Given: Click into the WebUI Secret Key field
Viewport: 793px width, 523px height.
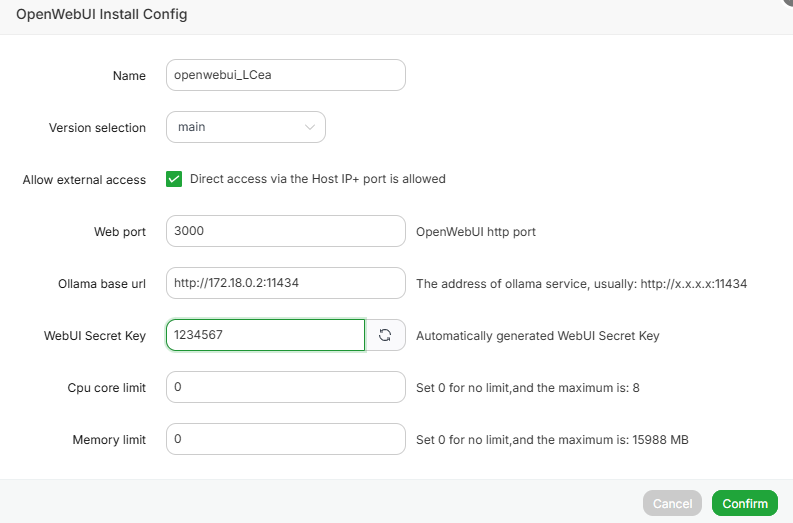Looking at the screenshot, I should (x=266, y=335).
